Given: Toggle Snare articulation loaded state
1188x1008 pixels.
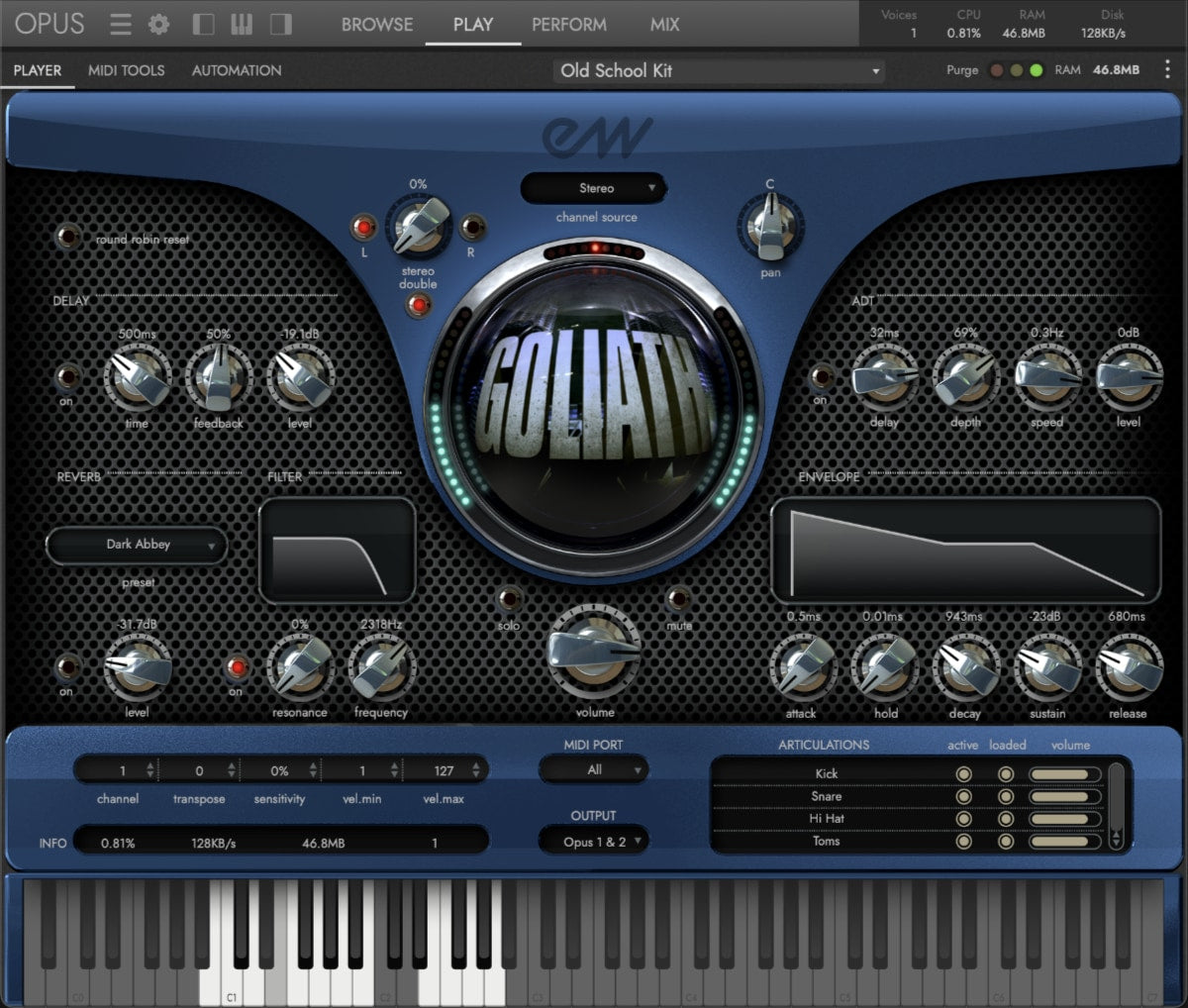Looking at the screenshot, I should tap(1006, 796).
